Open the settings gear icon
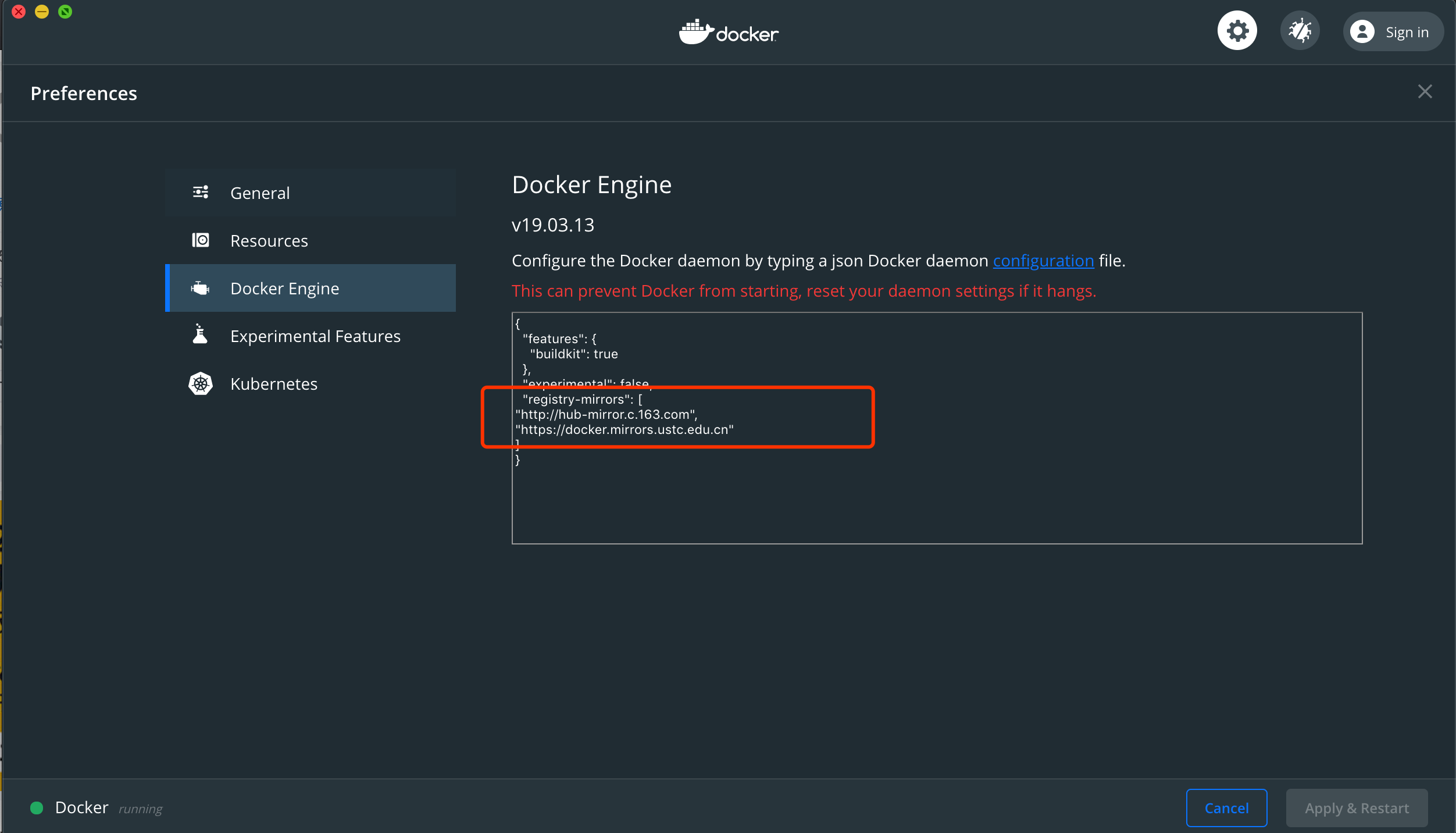 [1237, 31]
